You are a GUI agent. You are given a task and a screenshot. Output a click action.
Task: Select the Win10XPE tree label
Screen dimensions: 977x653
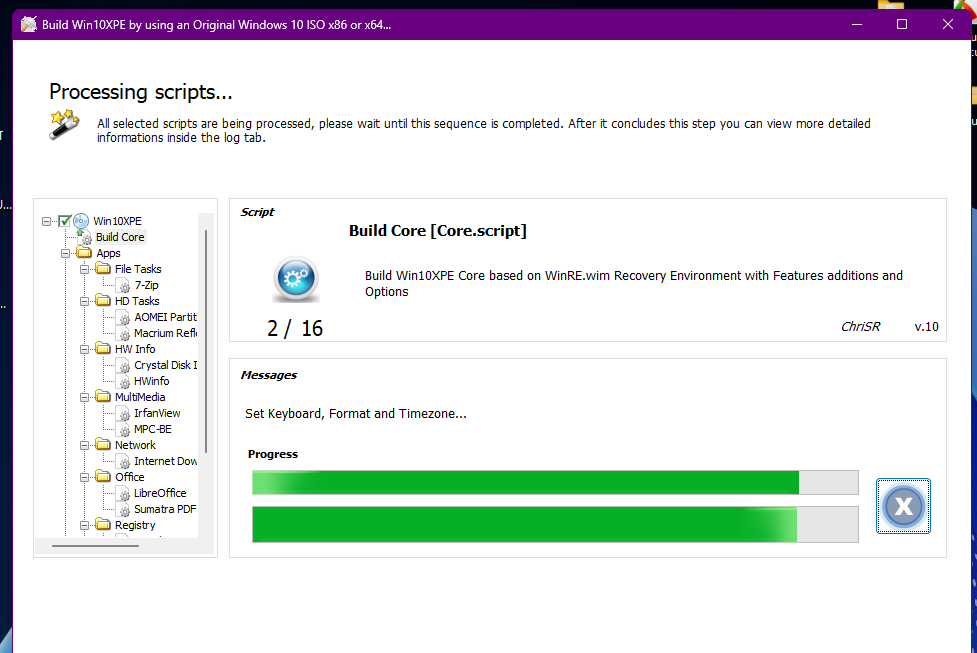click(117, 221)
